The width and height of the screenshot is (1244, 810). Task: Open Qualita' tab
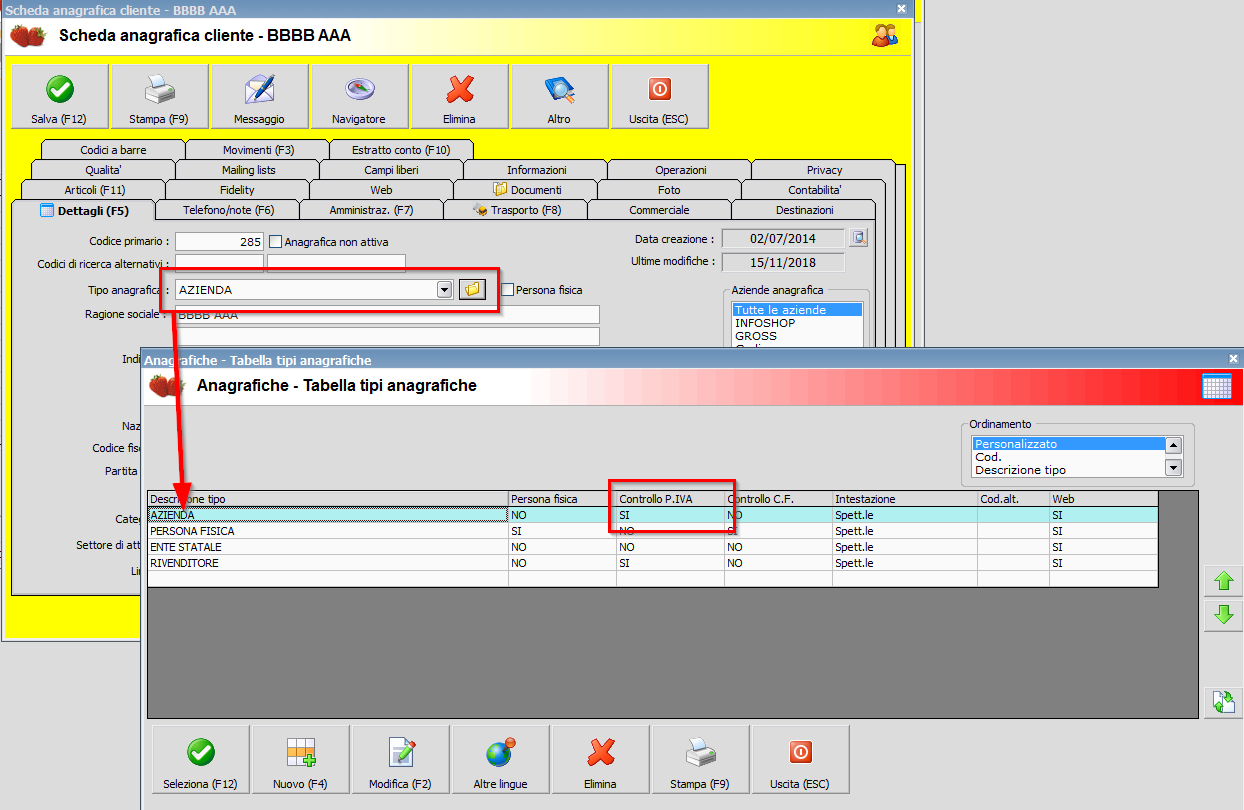click(103, 170)
